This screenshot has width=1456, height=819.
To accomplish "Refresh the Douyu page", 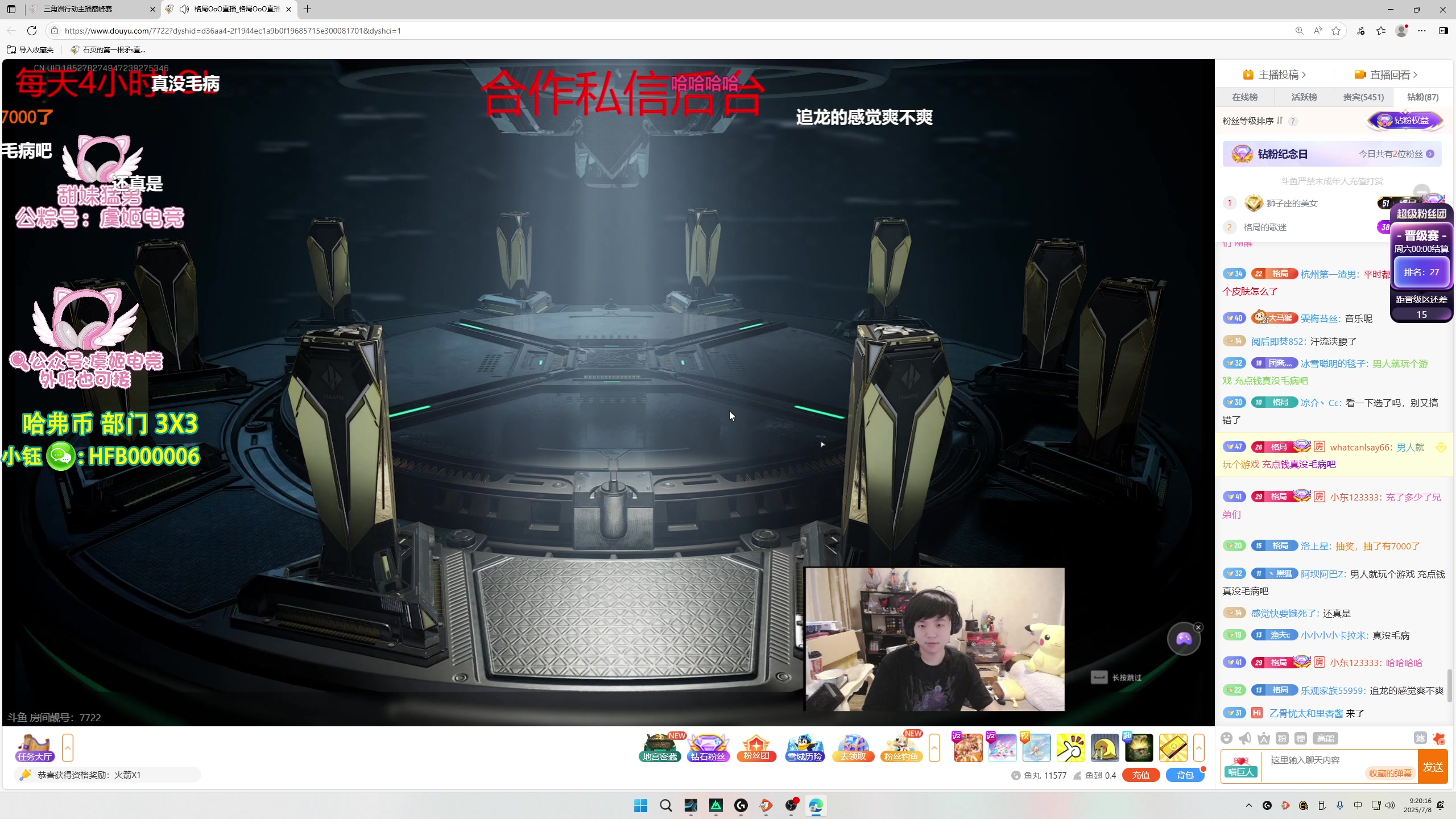I will (32, 31).
